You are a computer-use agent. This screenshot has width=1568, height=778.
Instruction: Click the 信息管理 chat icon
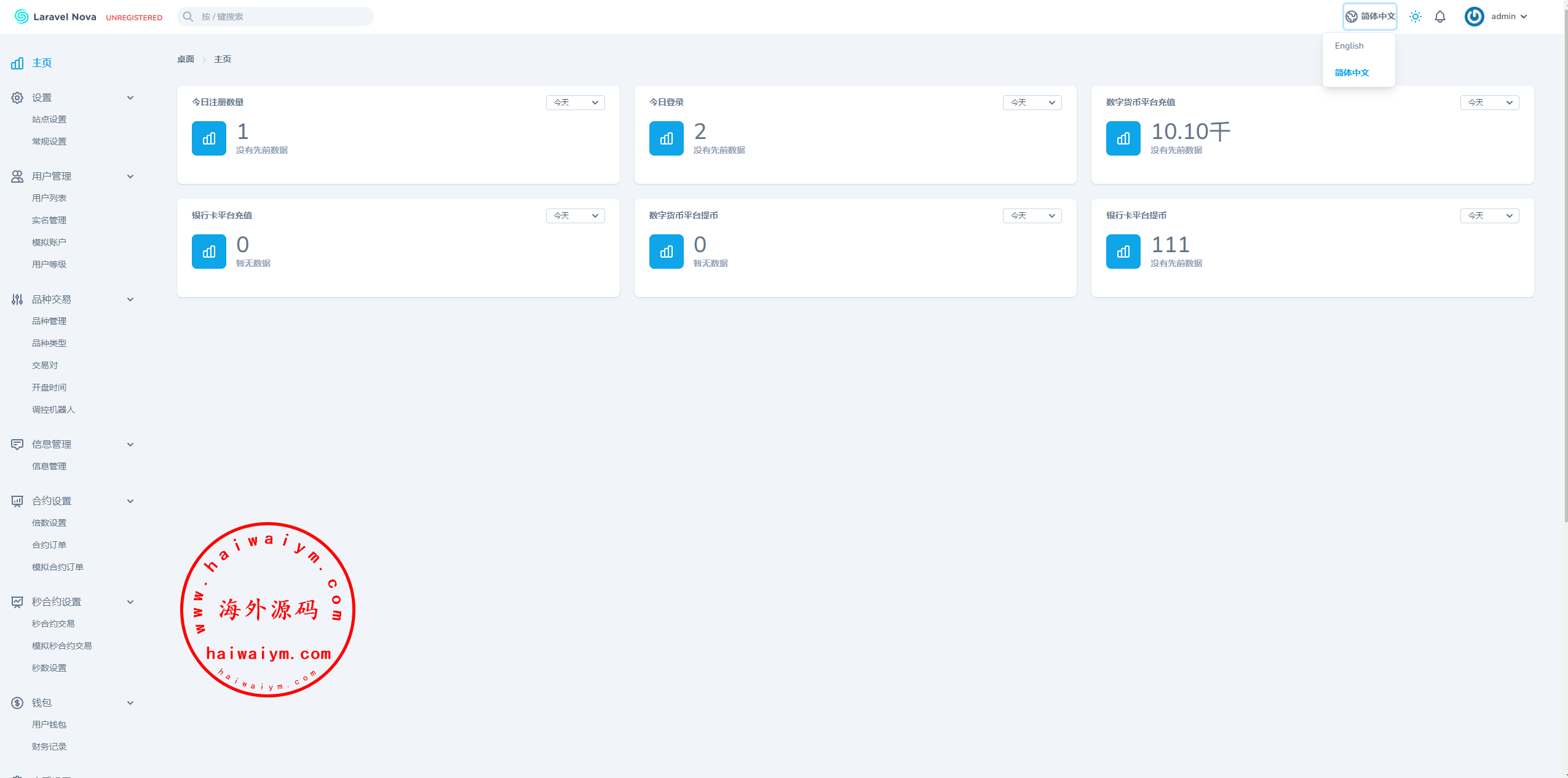pos(17,445)
